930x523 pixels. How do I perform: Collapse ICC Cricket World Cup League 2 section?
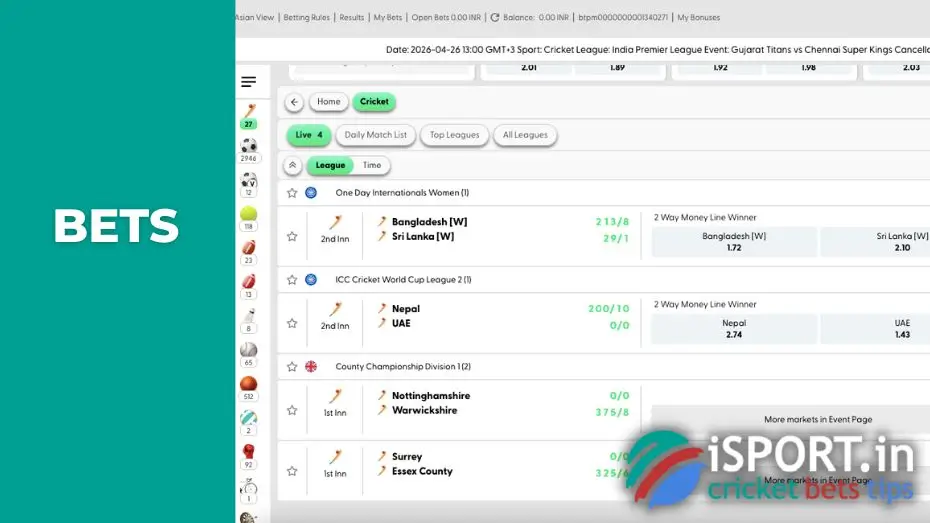[403, 280]
